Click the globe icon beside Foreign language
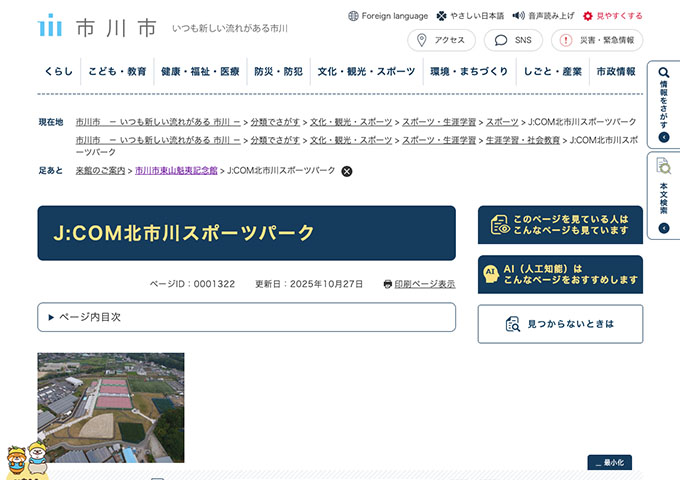 pos(353,16)
